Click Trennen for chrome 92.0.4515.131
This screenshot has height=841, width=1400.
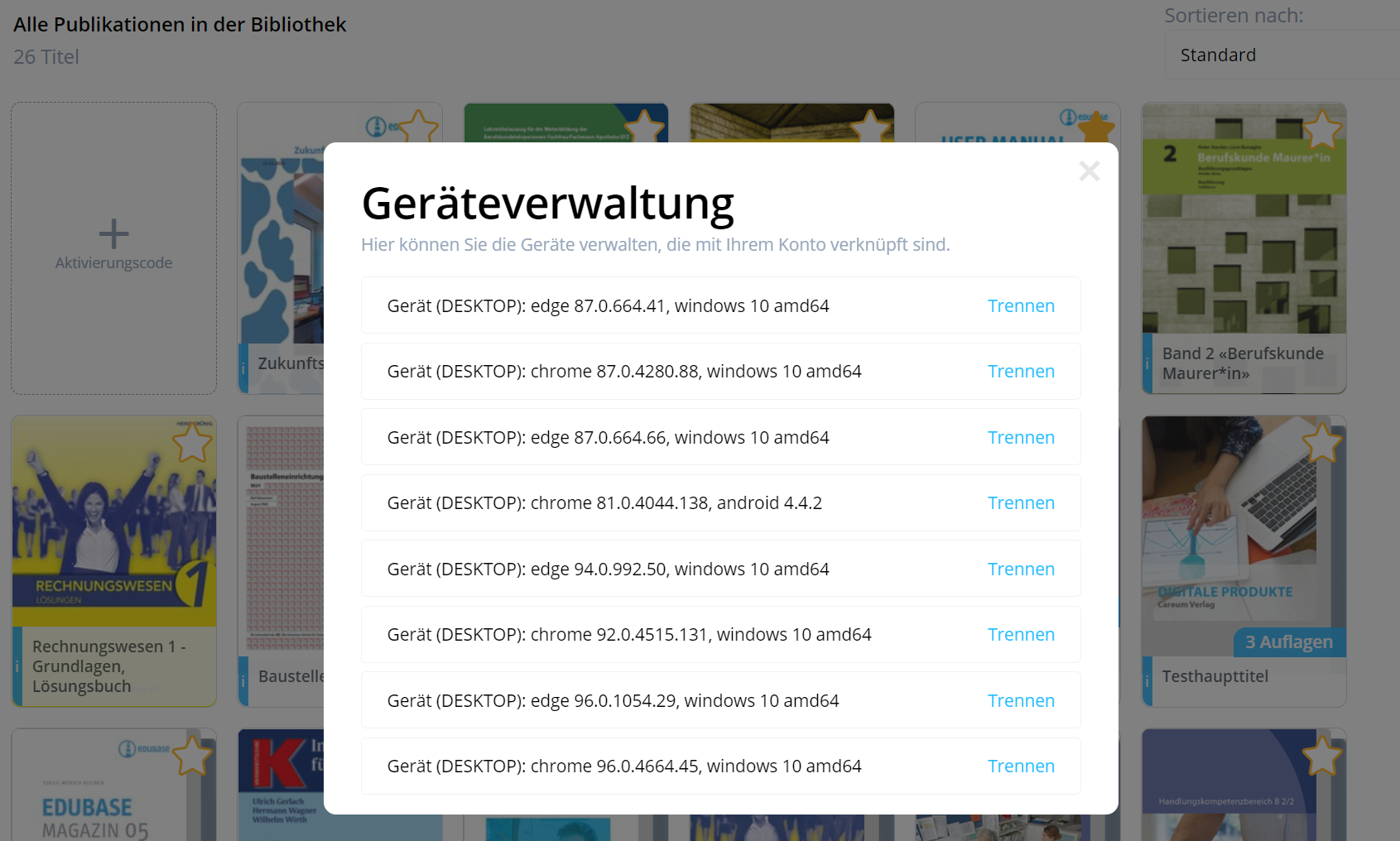tap(1021, 634)
